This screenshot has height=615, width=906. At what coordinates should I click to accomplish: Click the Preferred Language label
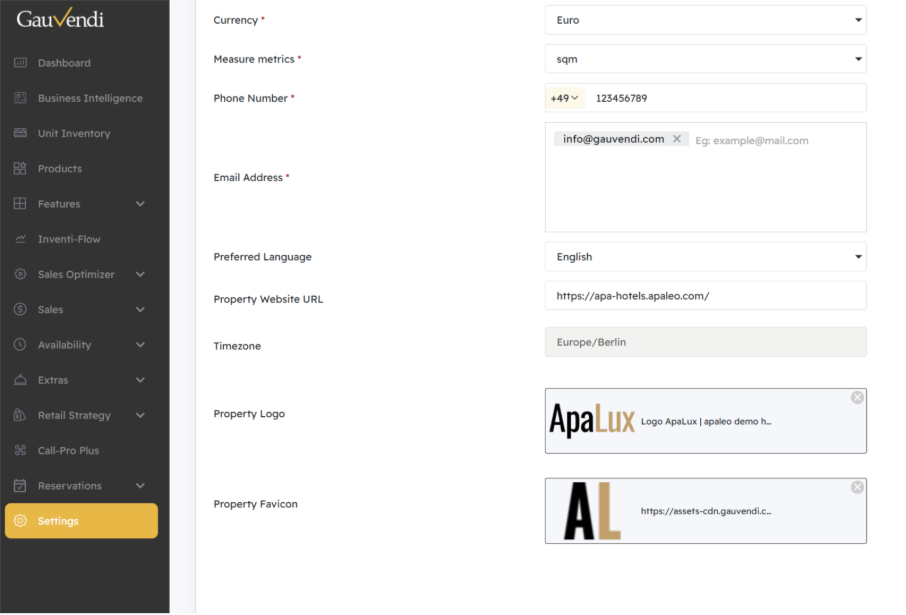pos(262,257)
